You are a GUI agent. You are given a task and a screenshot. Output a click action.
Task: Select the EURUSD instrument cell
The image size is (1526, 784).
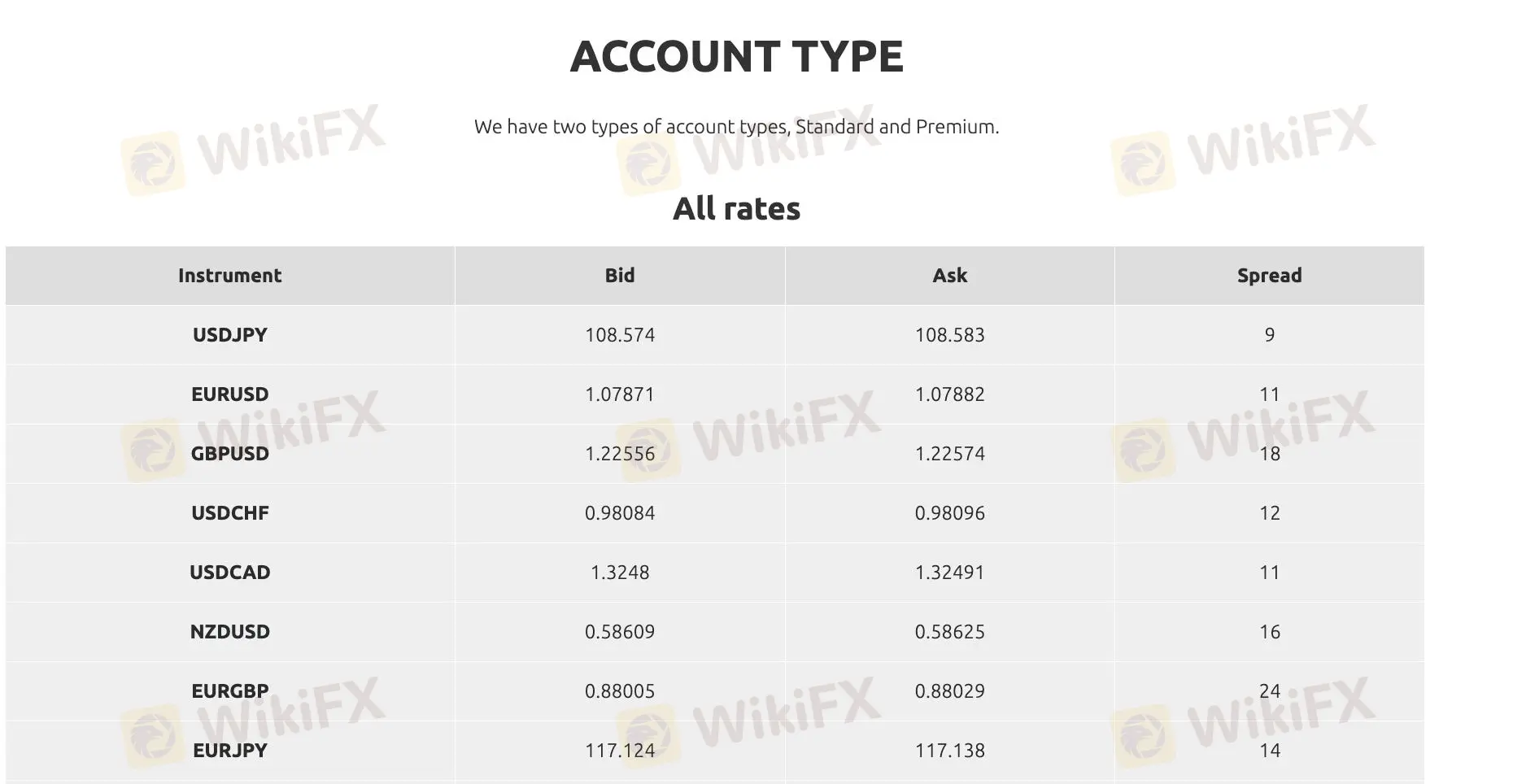[229, 394]
